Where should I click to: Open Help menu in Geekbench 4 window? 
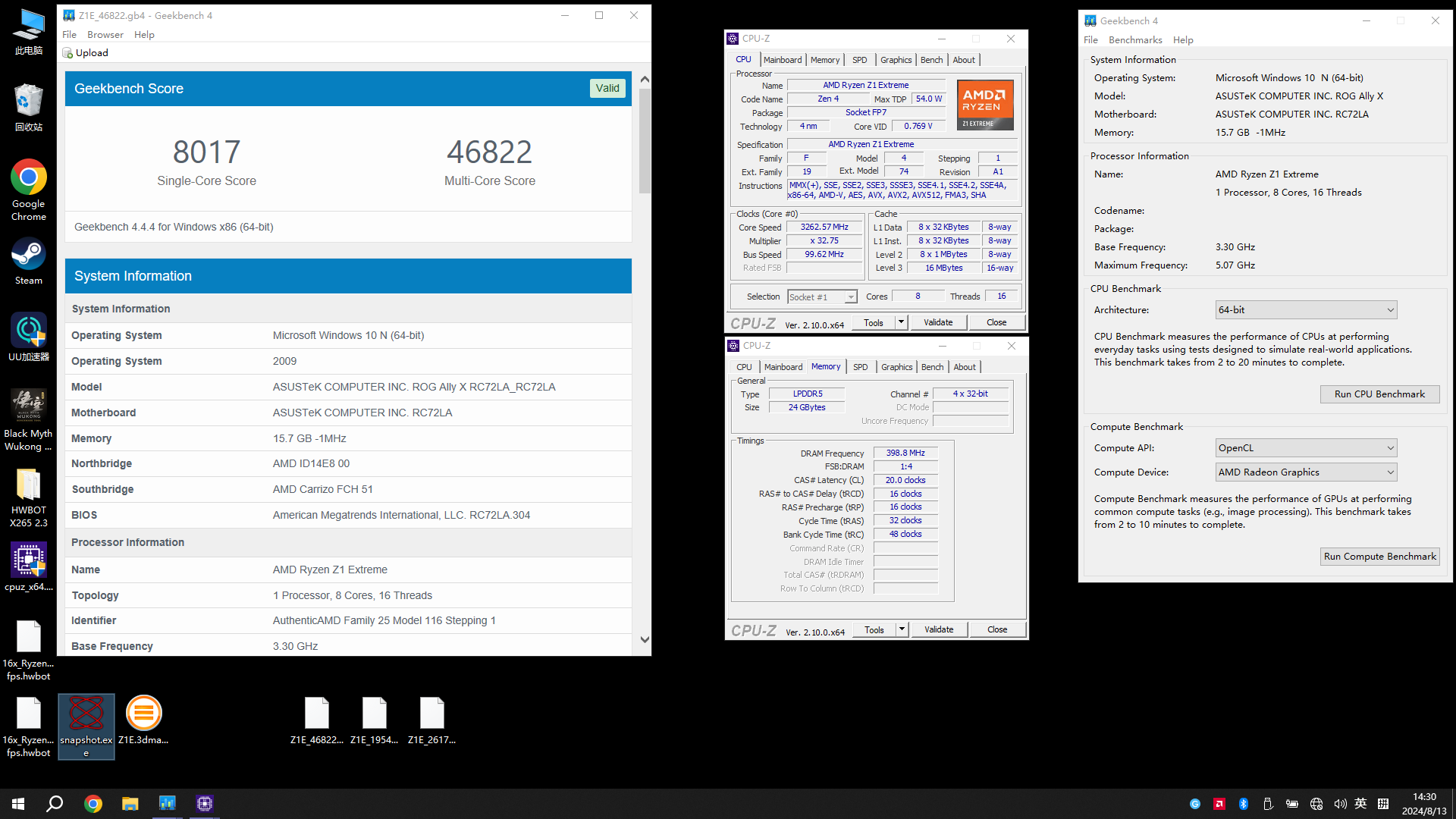[x=1183, y=39]
